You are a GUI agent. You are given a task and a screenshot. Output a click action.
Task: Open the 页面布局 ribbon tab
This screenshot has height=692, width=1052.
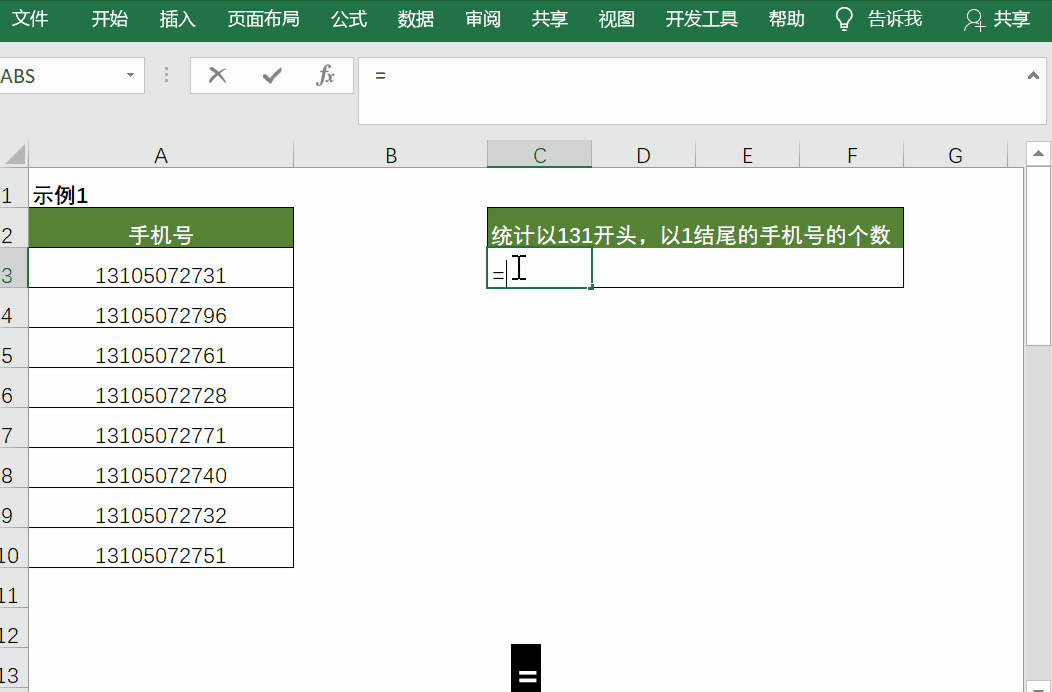pyautogui.click(x=263, y=19)
